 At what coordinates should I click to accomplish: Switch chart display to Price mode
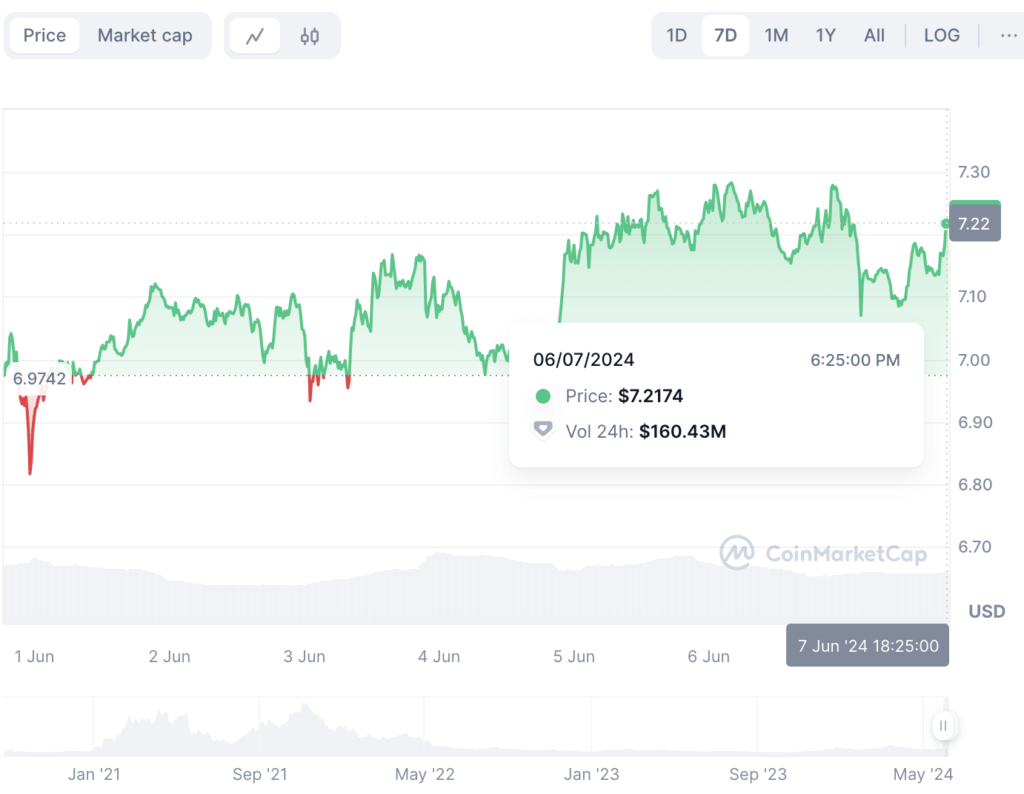(42, 35)
